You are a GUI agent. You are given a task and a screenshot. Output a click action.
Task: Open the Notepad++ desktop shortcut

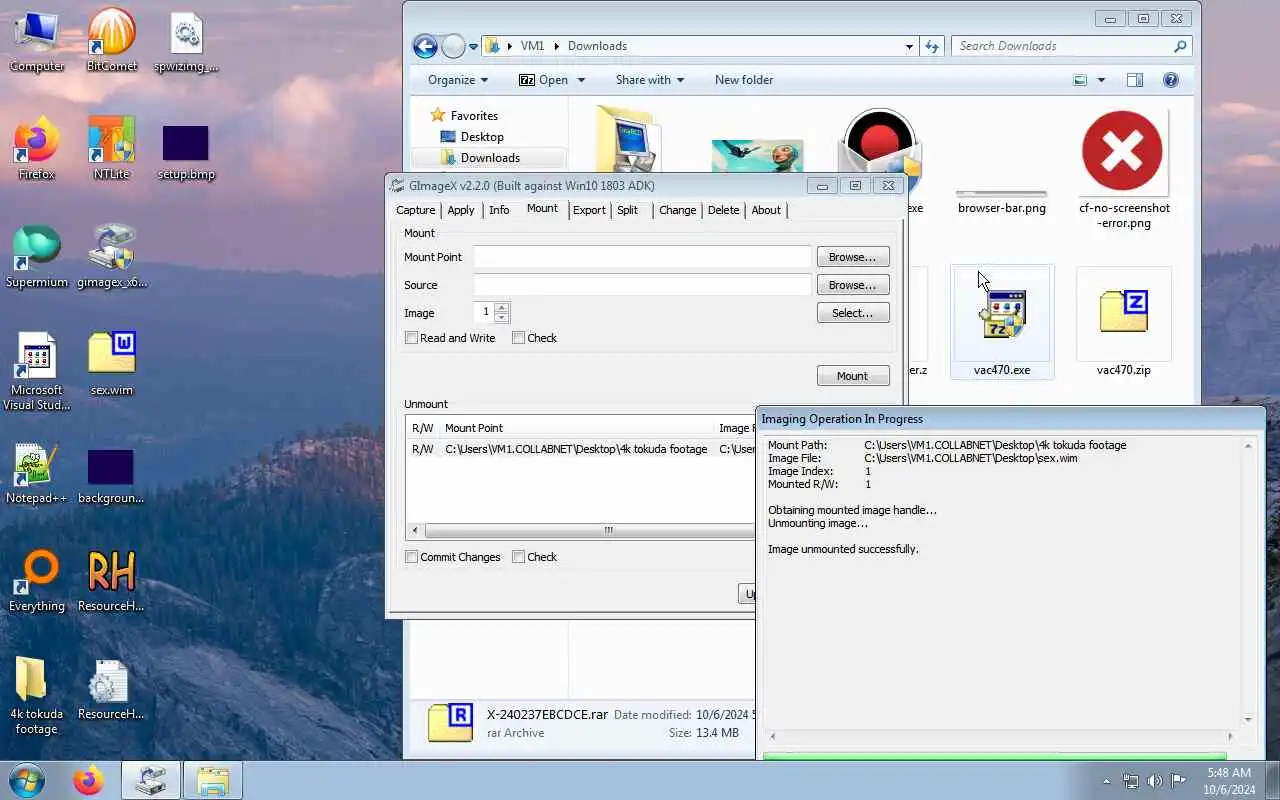click(x=37, y=472)
